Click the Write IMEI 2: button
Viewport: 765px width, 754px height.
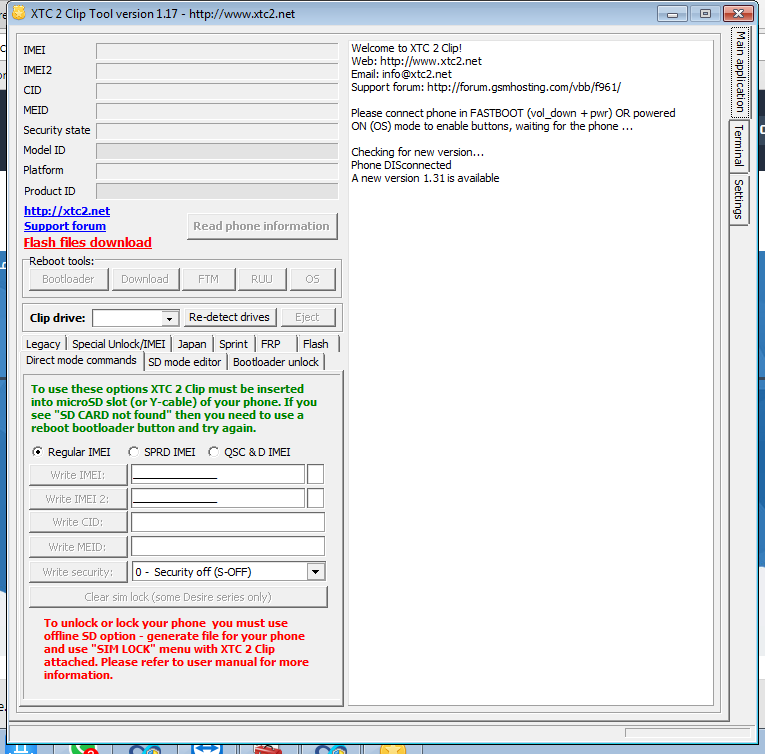click(78, 499)
